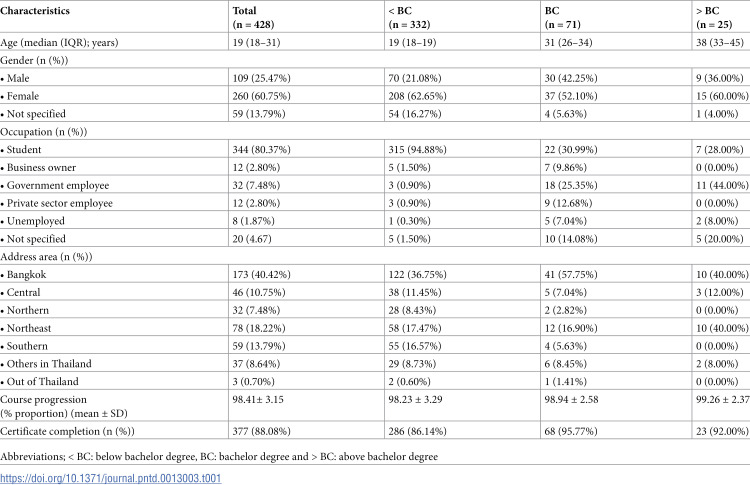Click Certificate completion total 377 (88.08%)

tap(262, 431)
